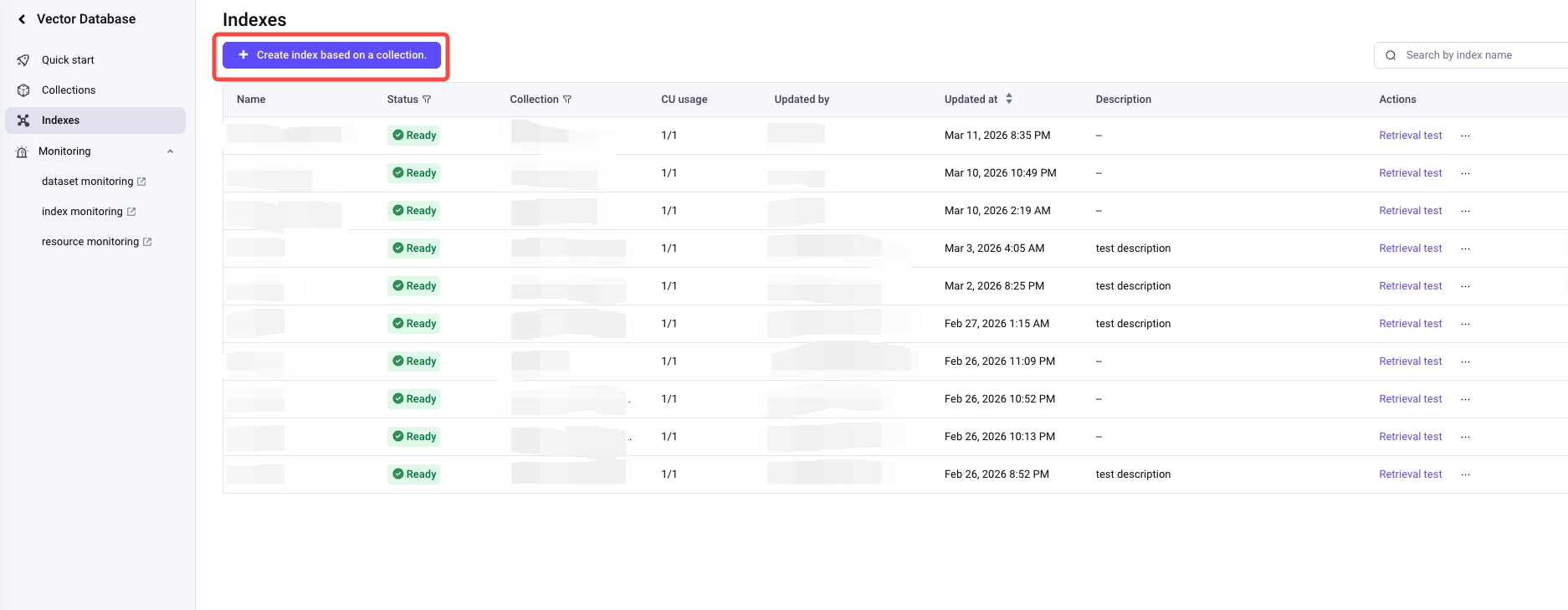The width and height of the screenshot is (1568, 610).
Task: Click the Quick start rocket icon
Action: pyautogui.click(x=23, y=60)
